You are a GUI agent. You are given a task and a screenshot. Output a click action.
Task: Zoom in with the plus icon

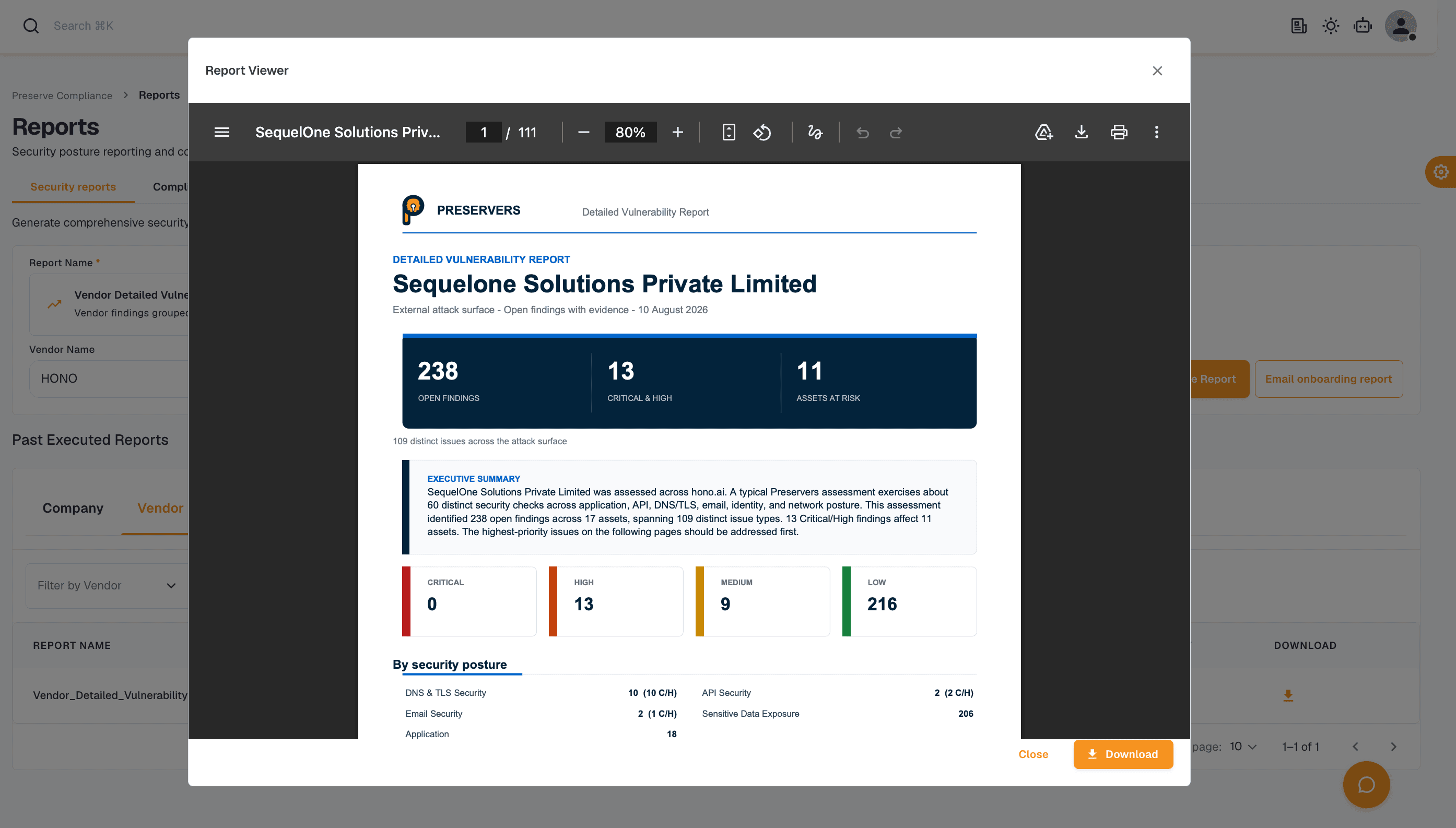pos(677,133)
